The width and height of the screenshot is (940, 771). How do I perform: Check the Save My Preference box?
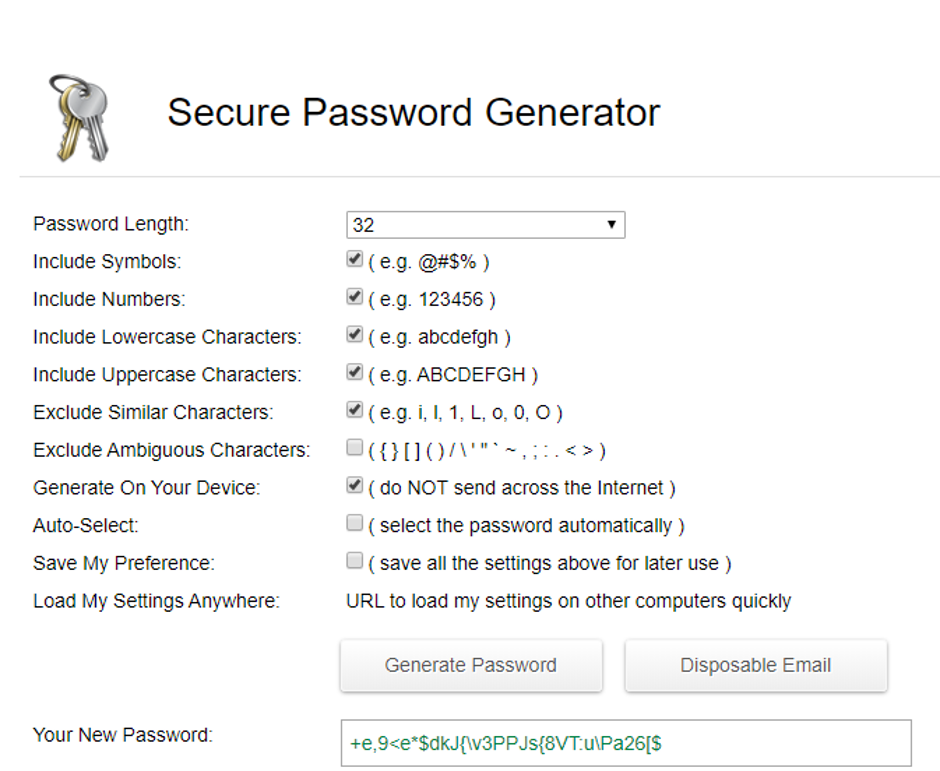[354, 561]
